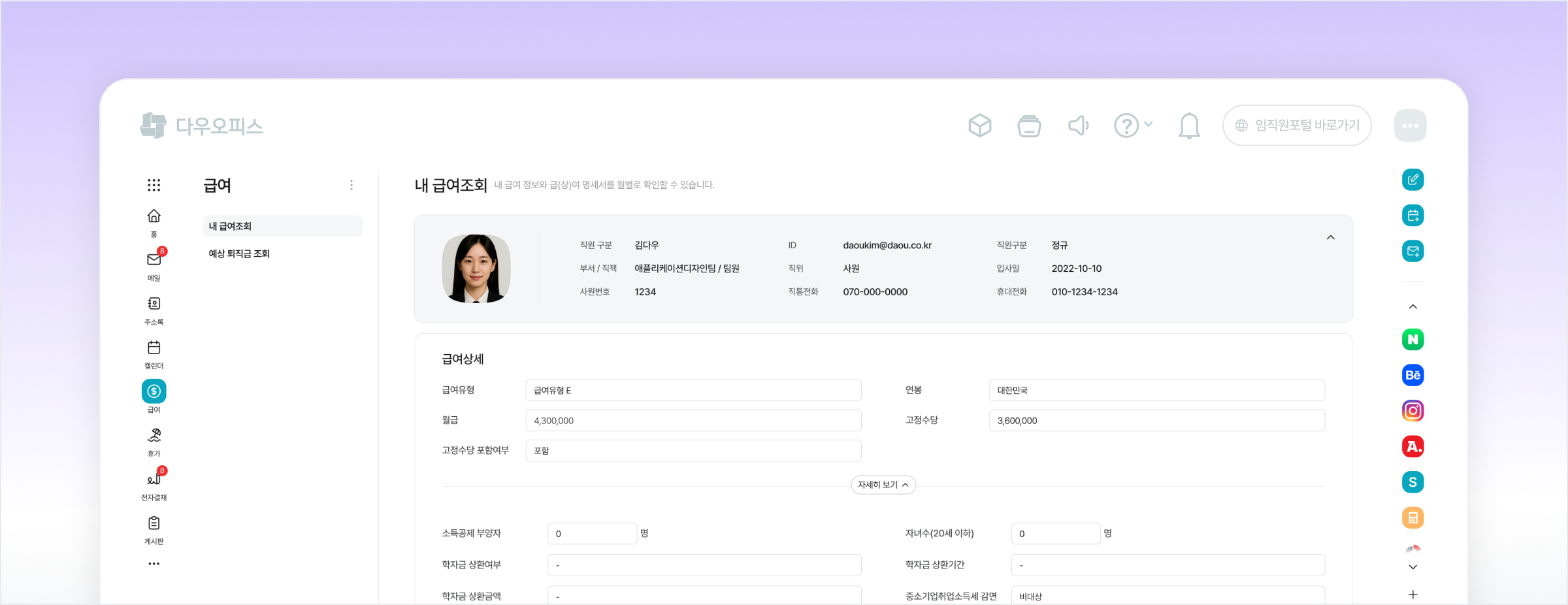Add a new shortcut with plus icon
Viewport: 1568px width, 605px height.
click(x=1413, y=595)
